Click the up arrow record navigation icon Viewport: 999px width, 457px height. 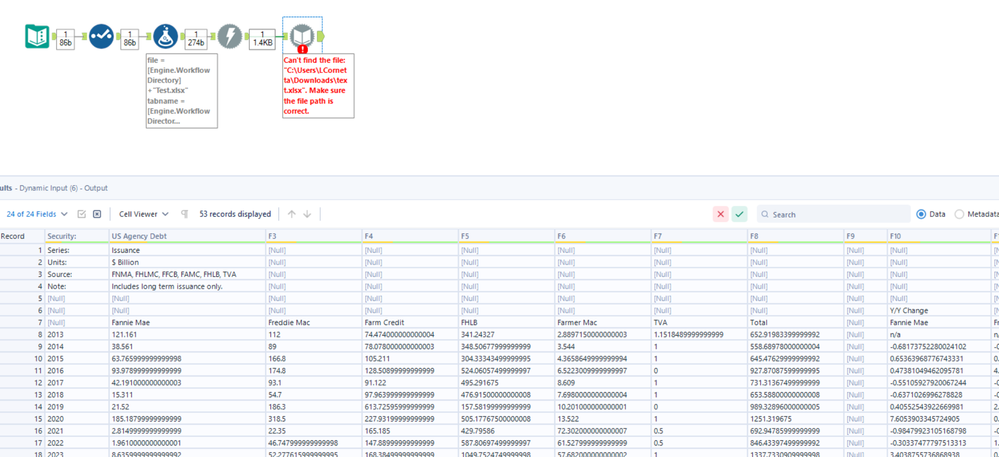point(292,214)
